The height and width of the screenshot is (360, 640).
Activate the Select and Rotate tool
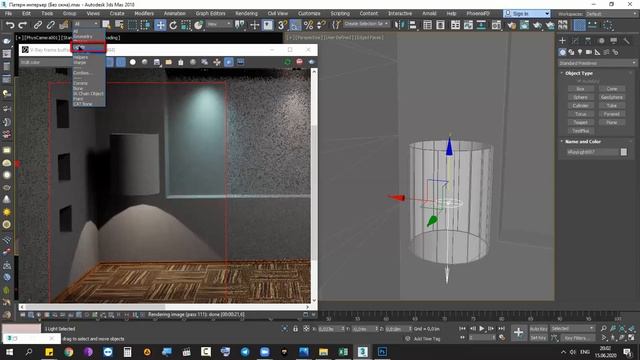tap(173, 25)
